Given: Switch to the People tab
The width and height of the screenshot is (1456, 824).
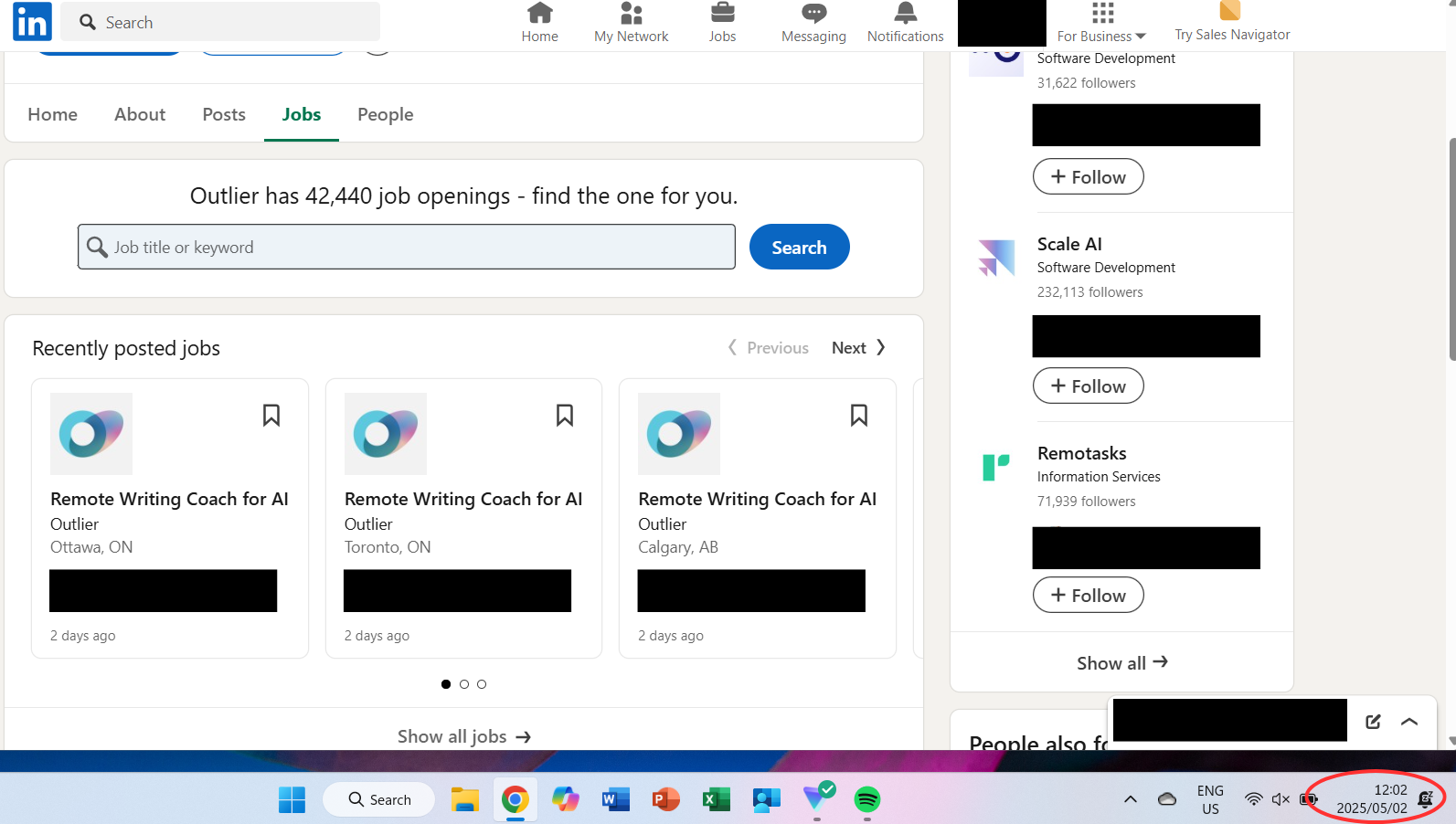Looking at the screenshot, I should tap(386, 114).
